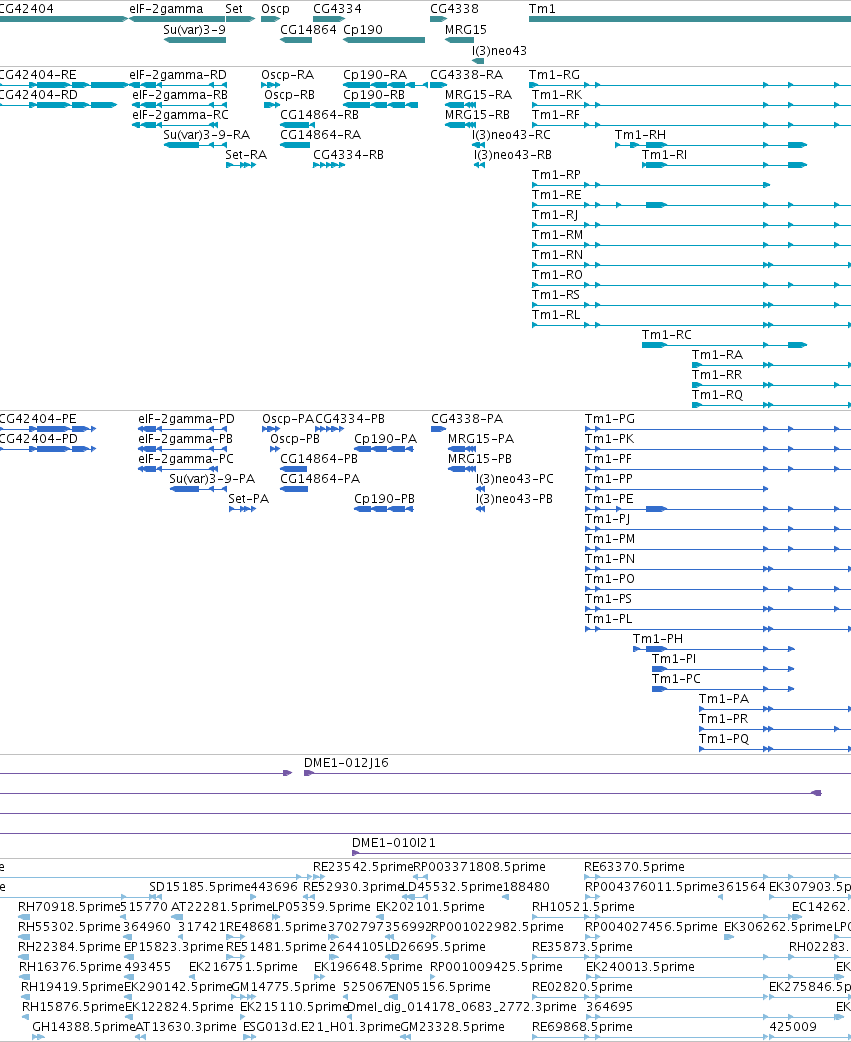Viewport: 851px width, 1042px height.
Task: Select transcript Tm1-RG
Action: point(554,75)
